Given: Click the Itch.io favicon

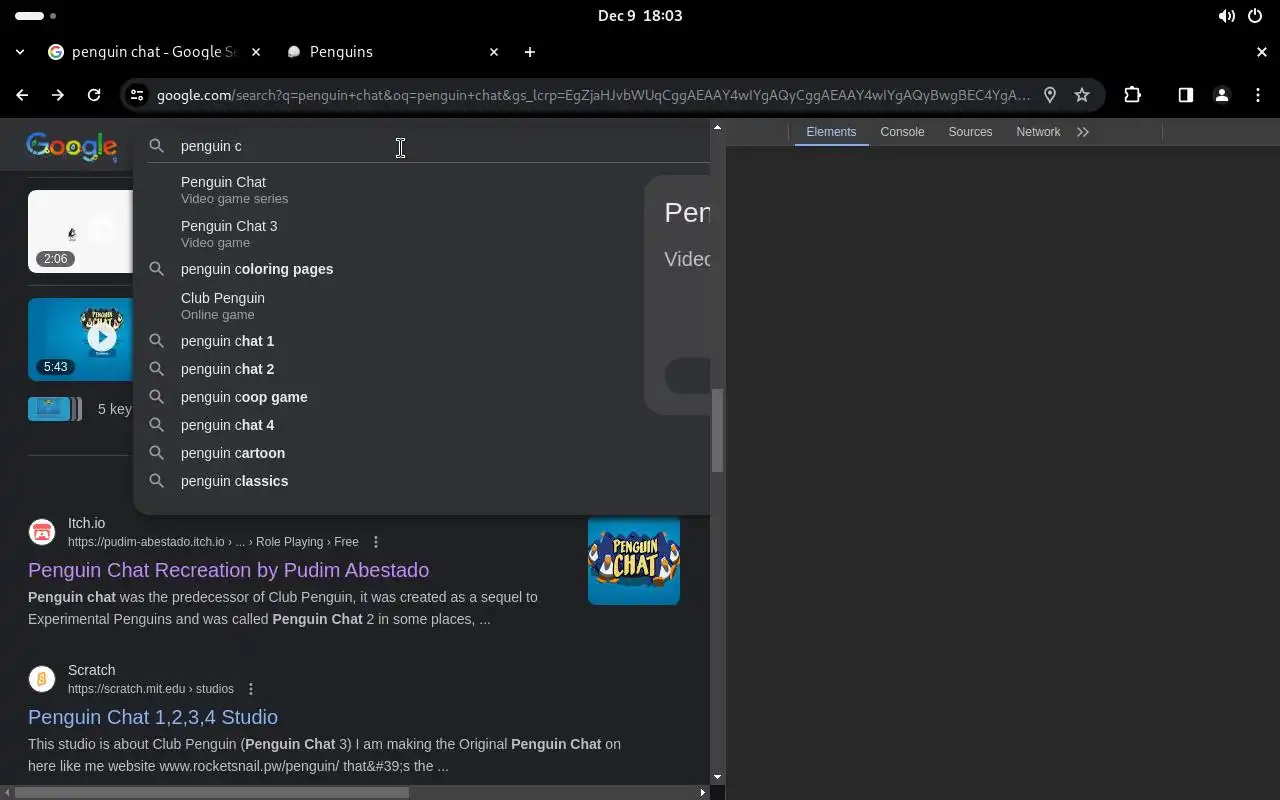Looking at the screenshot, I should tap(42, 532).
